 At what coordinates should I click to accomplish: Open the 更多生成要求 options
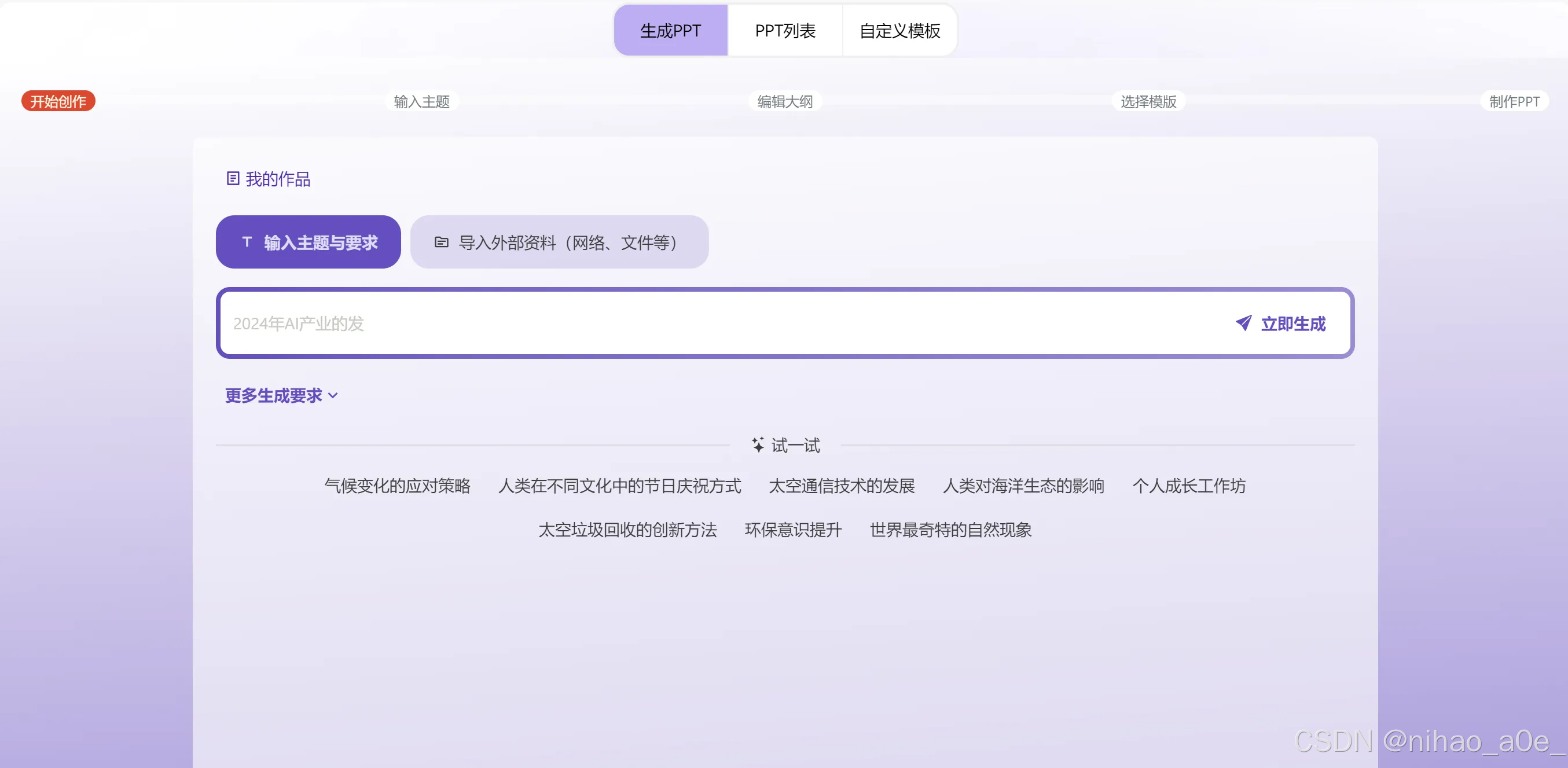pos(273,395)
